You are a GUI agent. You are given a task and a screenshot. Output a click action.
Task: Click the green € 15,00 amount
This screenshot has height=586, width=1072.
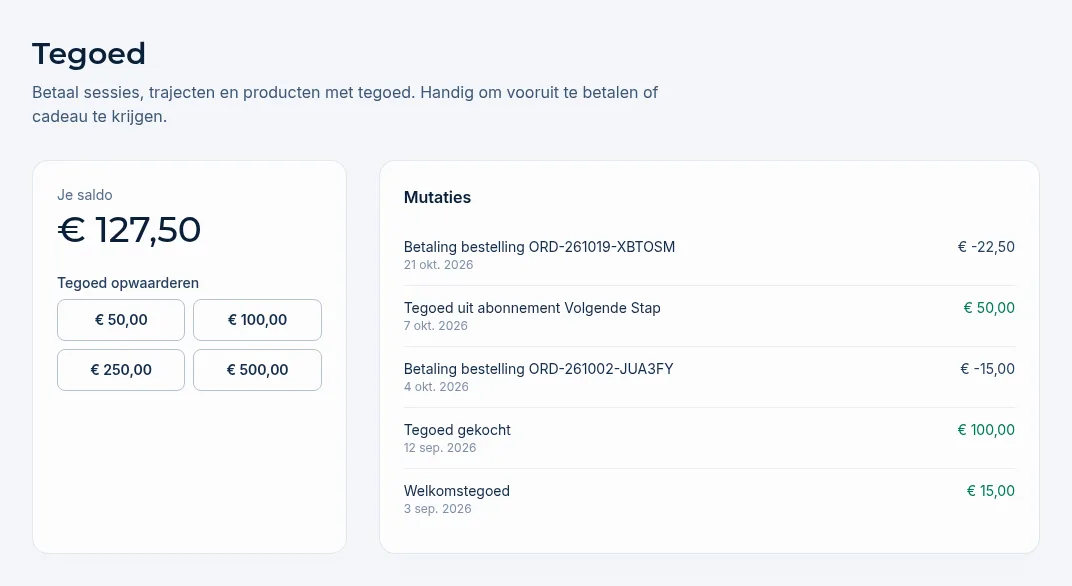(991, 490)
